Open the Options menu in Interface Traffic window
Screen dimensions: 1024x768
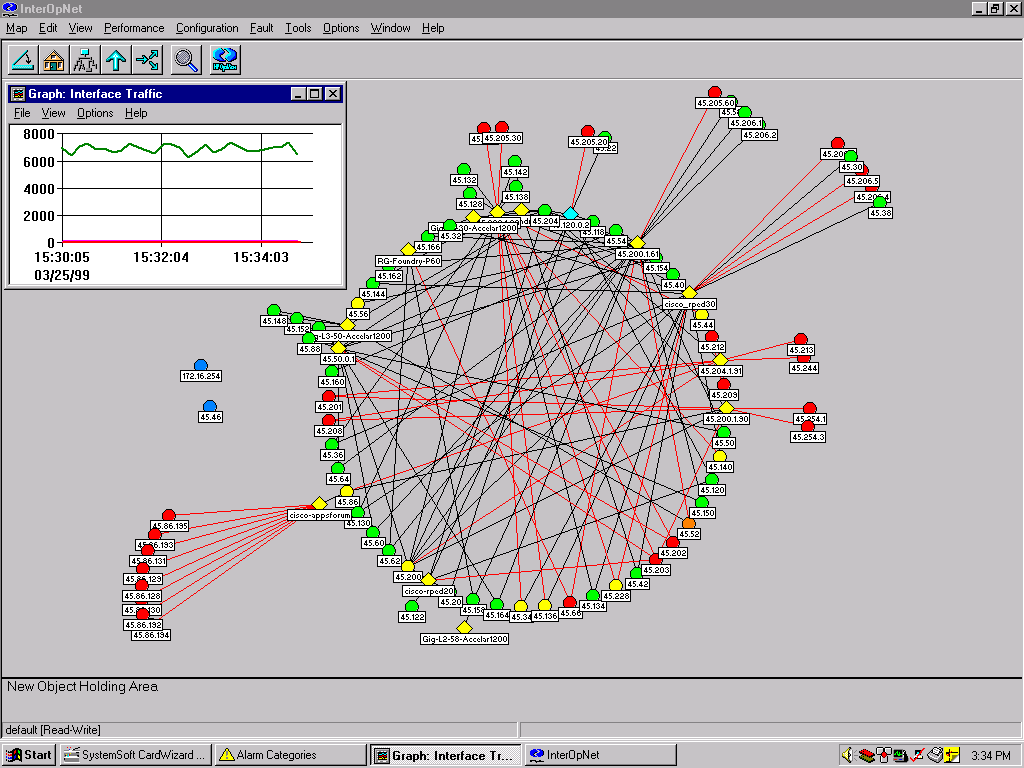(94, 113)
